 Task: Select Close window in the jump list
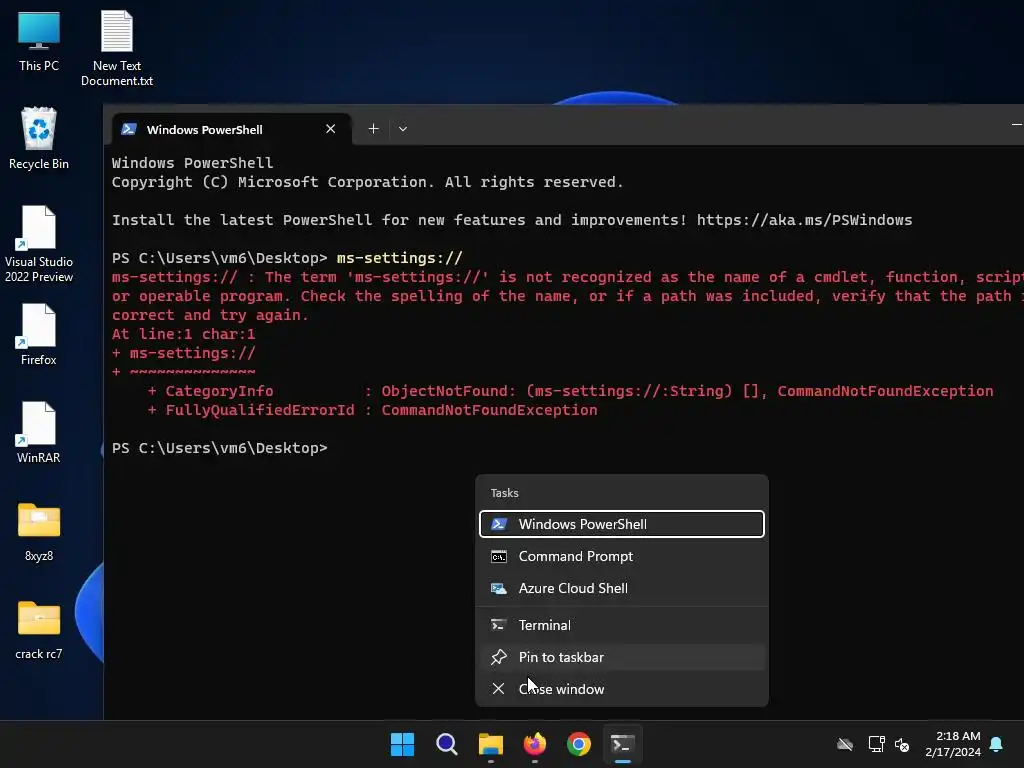pos(622,689)
